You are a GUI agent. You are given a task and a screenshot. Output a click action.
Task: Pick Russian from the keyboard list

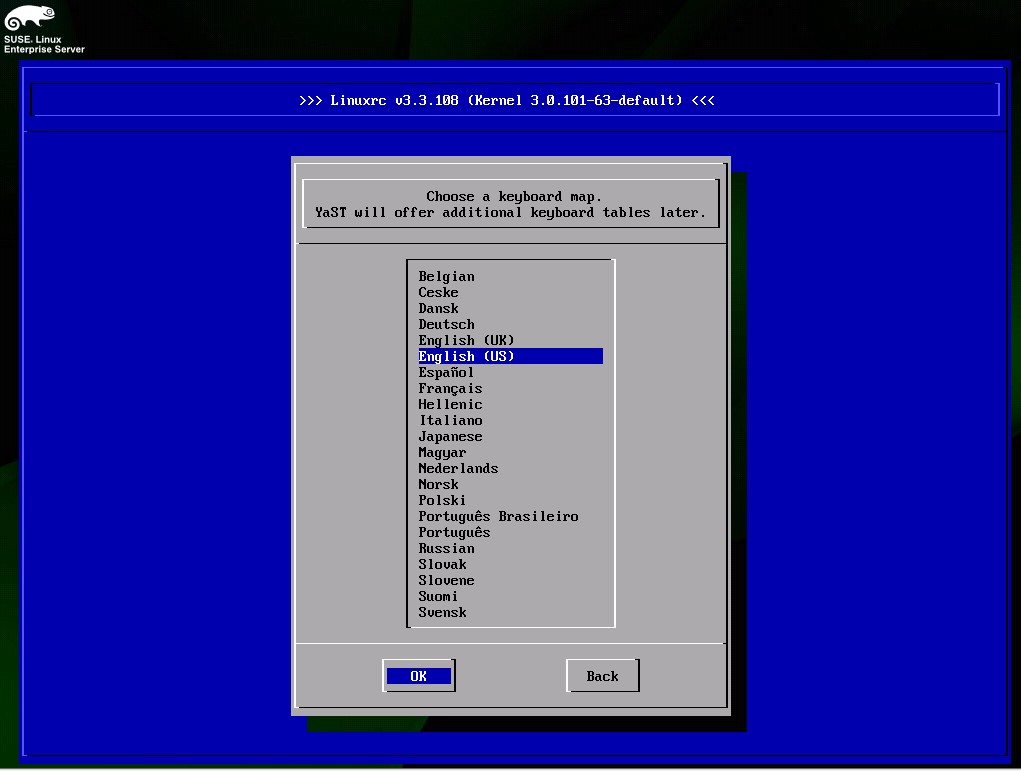click(x=446, y=549)
